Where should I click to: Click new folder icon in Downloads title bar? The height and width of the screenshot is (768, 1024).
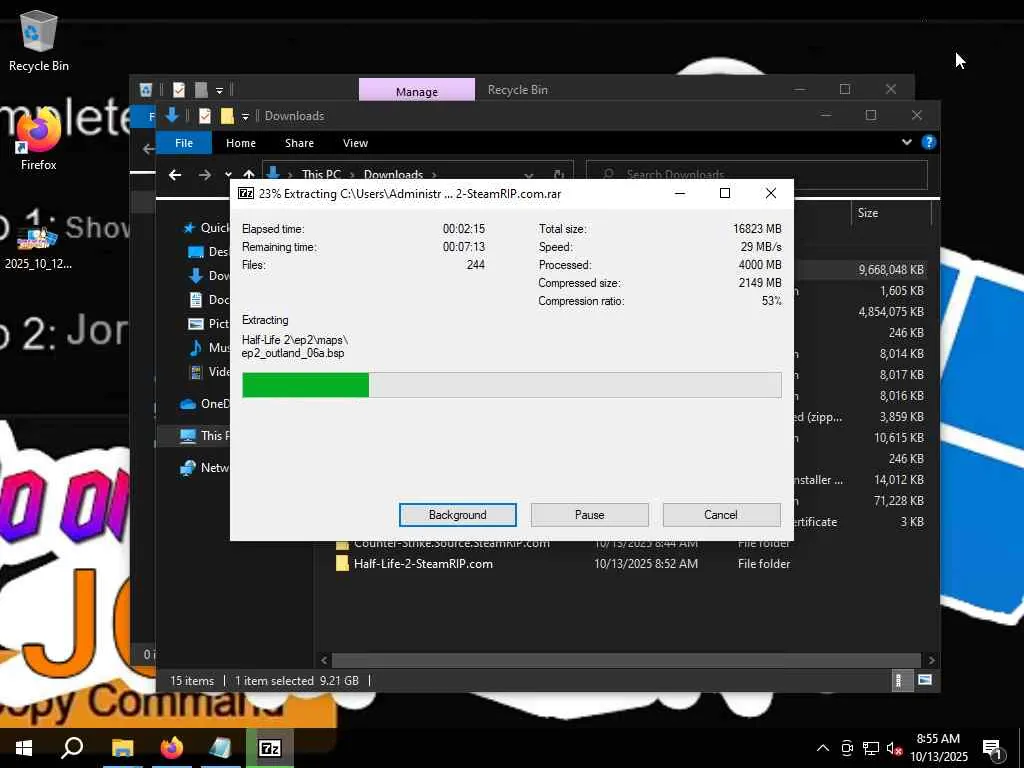pos(227,116)
